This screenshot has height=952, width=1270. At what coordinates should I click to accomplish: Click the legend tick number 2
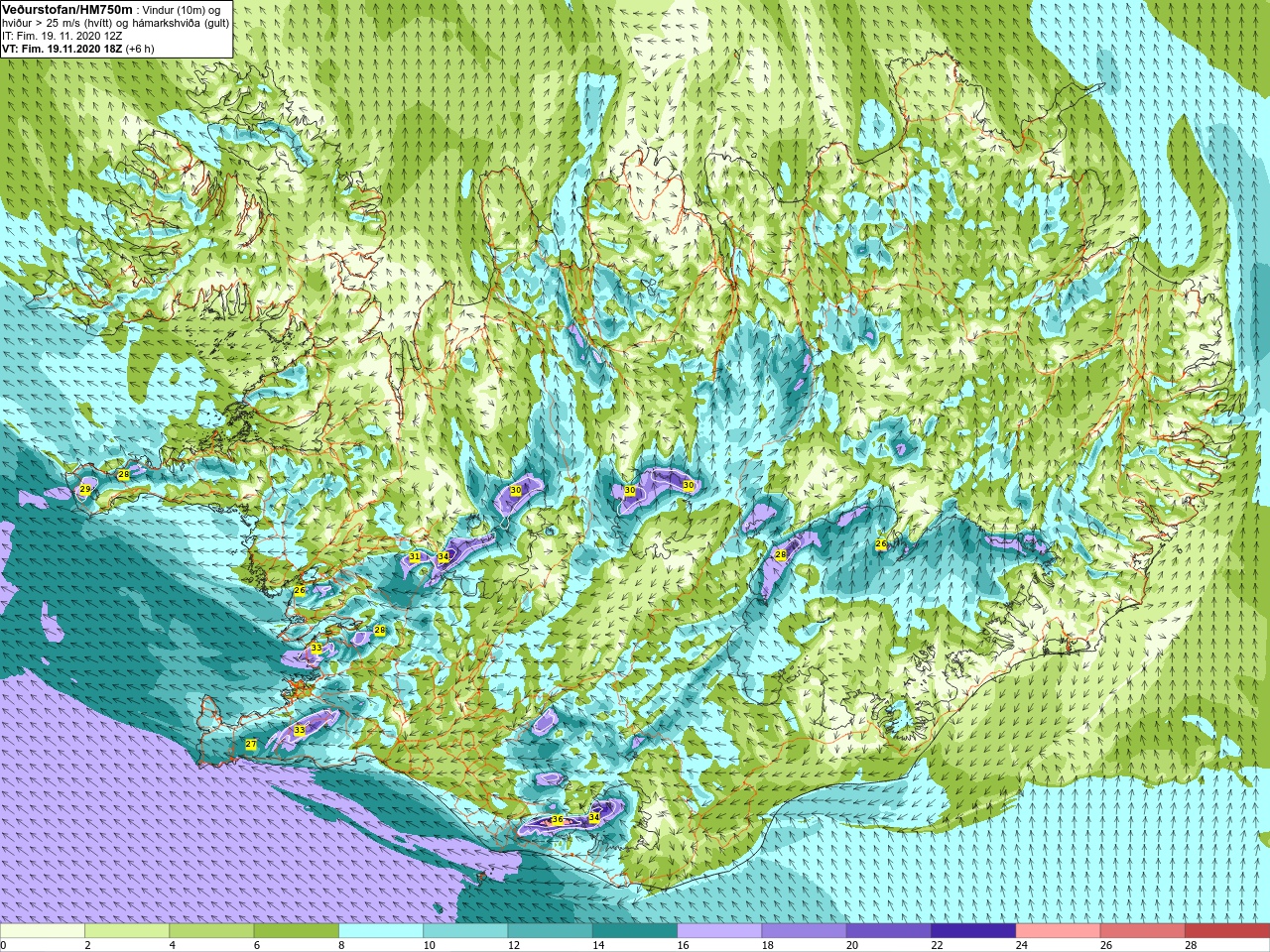click(x=87, y=945)
